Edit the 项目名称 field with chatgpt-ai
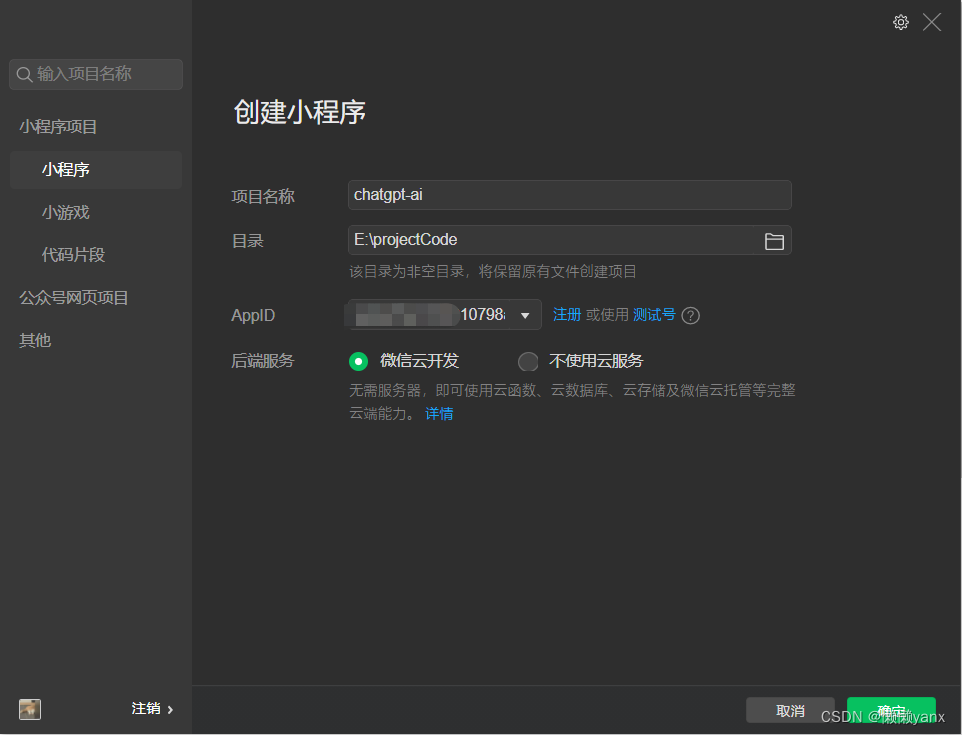This screenshot has width=962, height=735. [569, 195]
